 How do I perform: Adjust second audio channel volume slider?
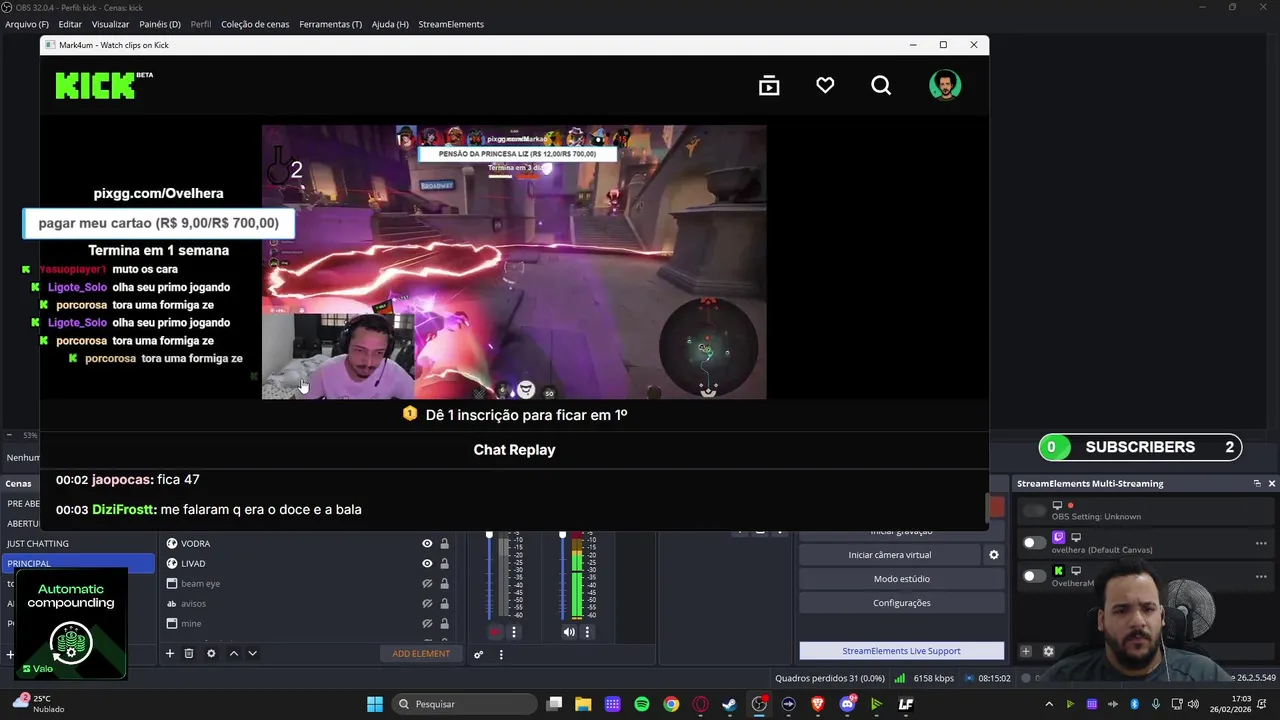(562, 575)
